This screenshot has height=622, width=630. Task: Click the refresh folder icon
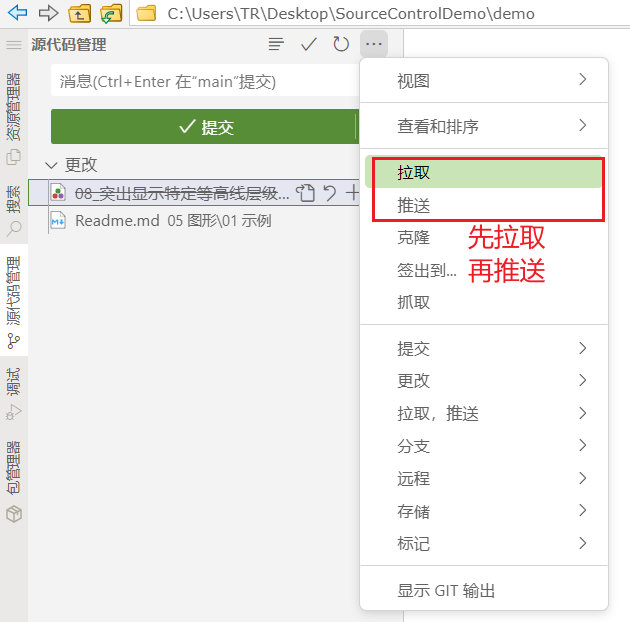(x=111, y=13)
